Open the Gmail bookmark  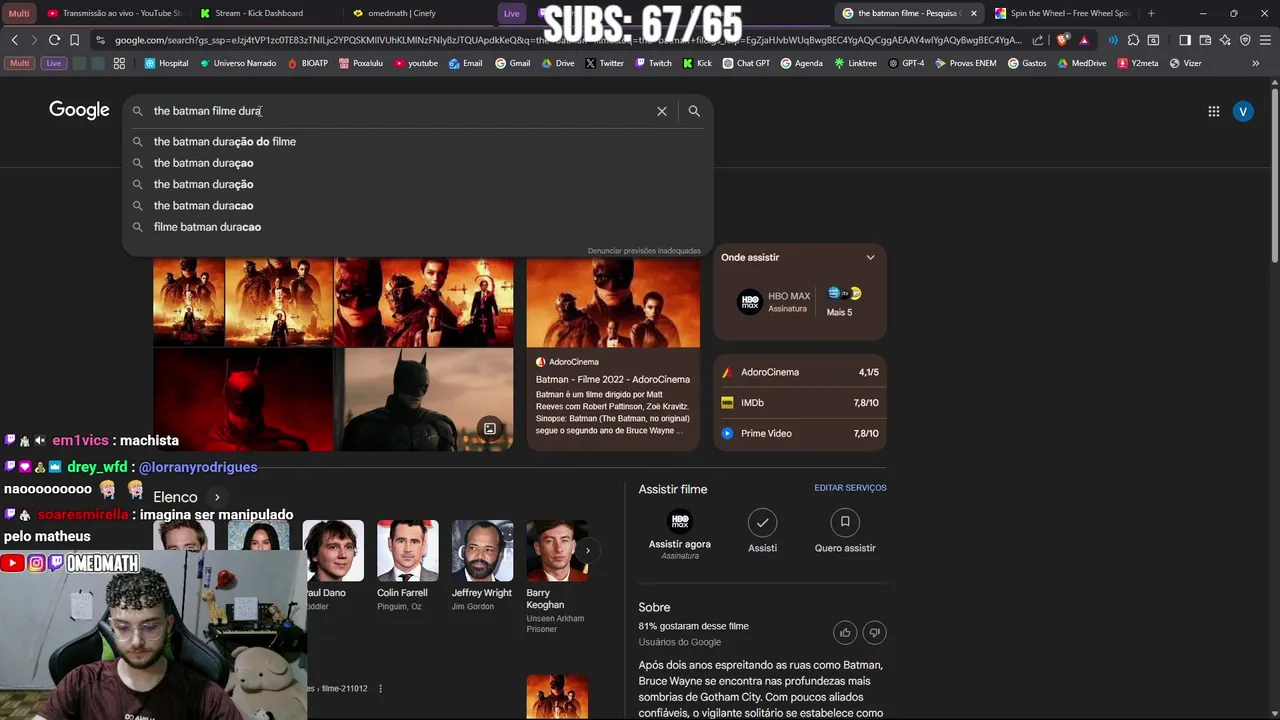[x=513, y=63]
